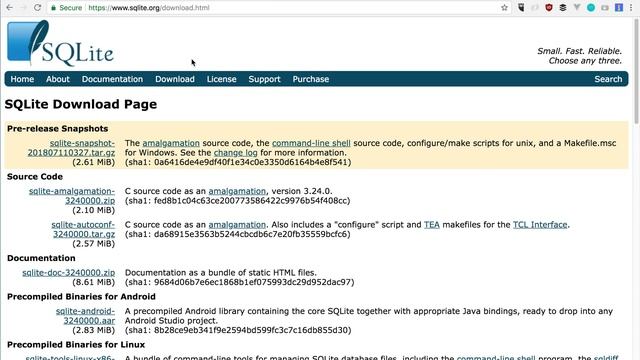This screenshot has width=640, height=360.
Task: Follow the amalgamation link beside version 3.24.0
Action: pyautogui.click(x=237, y=191)
